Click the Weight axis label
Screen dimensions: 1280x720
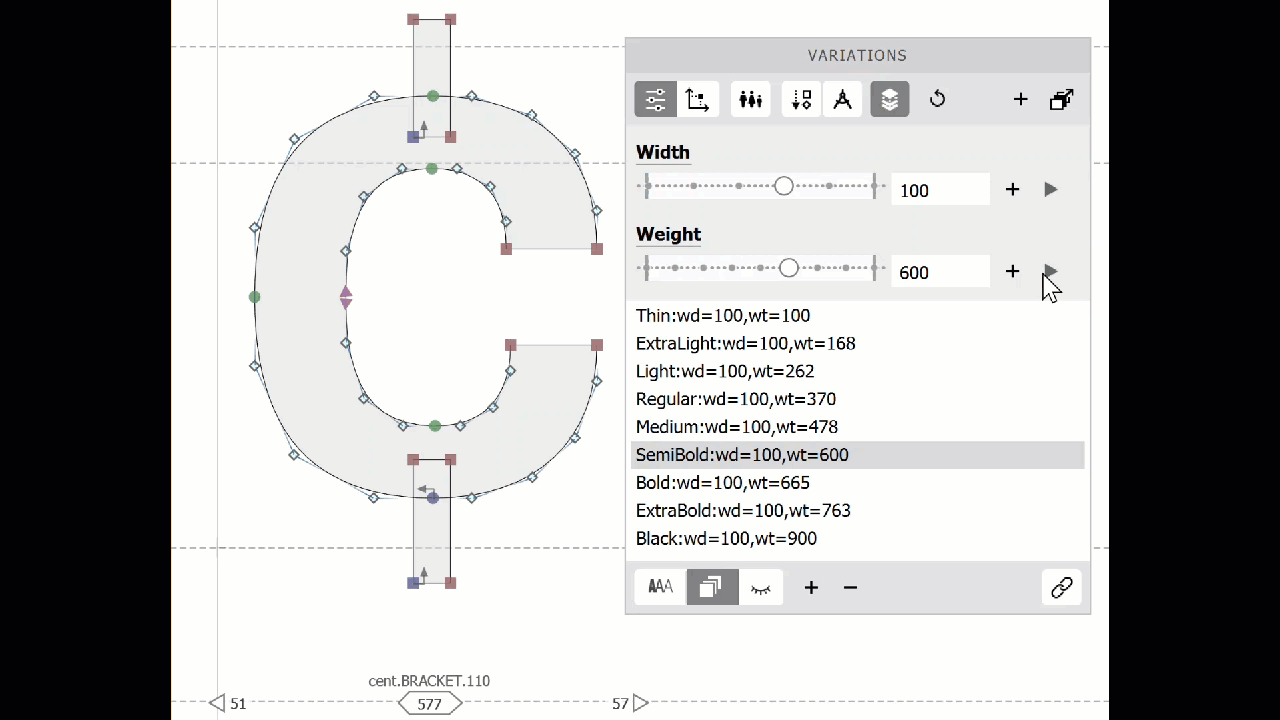point(668,234)
